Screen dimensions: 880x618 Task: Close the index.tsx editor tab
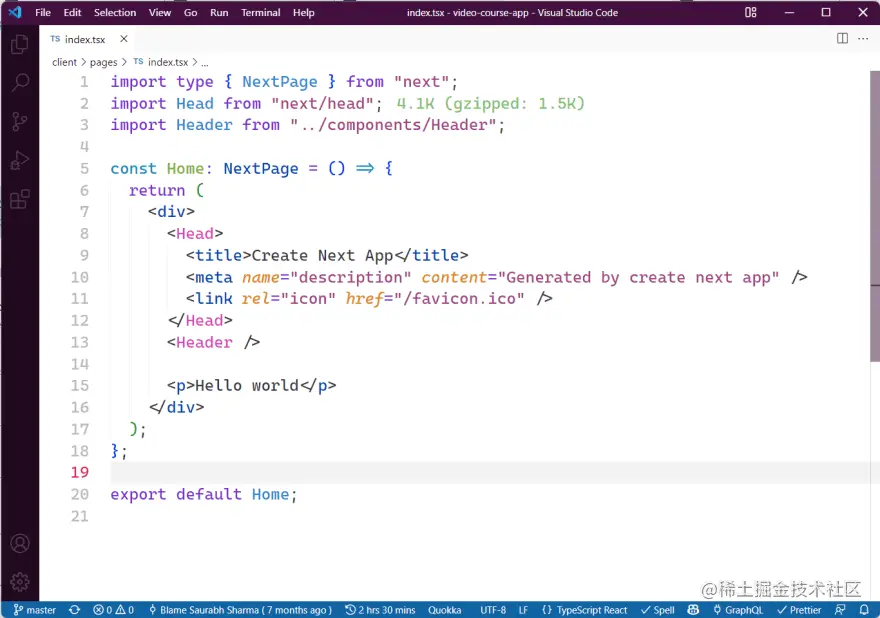pyautogui.click(x=123, y=39)
